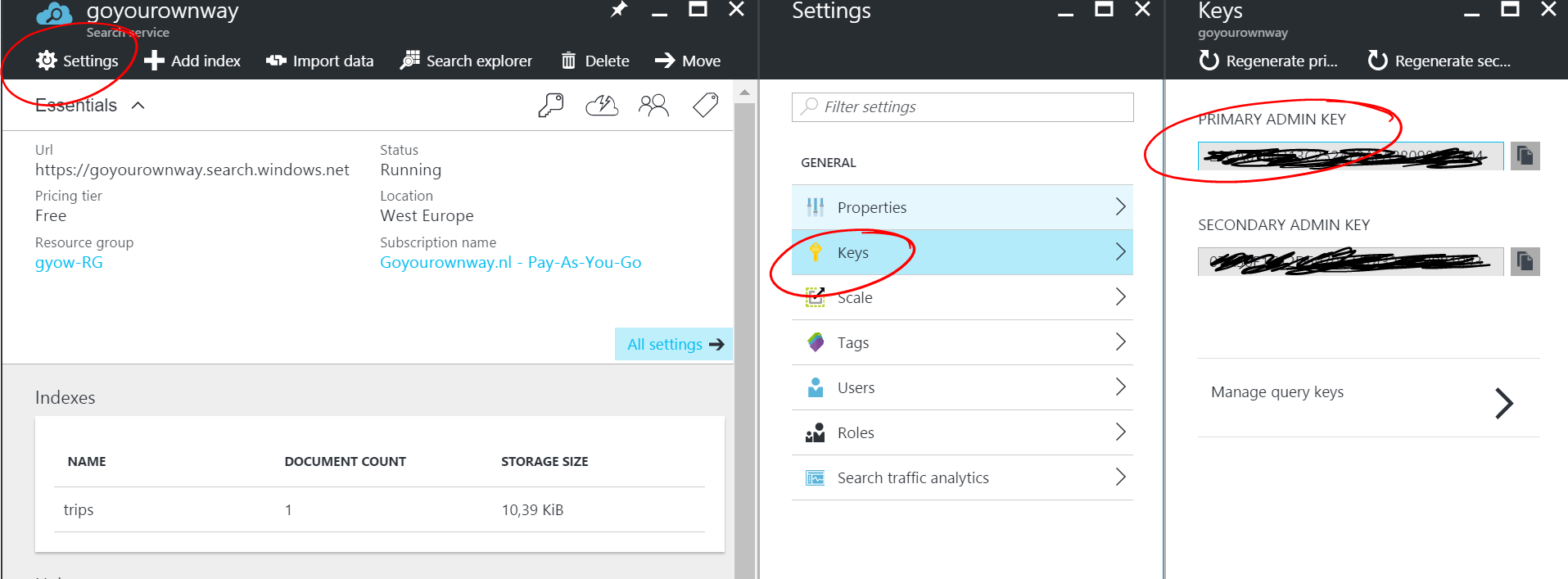Click the primary admin key field

click(x=1350, y=156)
